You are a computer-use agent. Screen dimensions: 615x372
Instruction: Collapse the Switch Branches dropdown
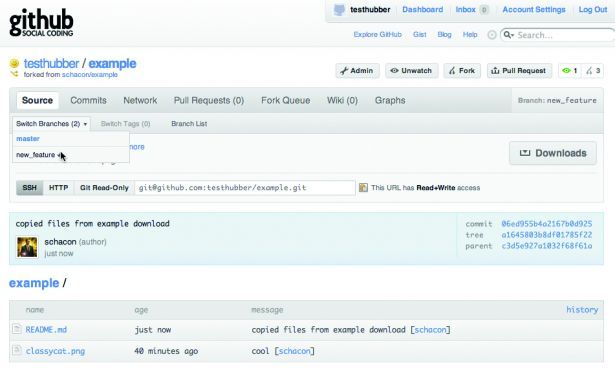coord(51,124)
